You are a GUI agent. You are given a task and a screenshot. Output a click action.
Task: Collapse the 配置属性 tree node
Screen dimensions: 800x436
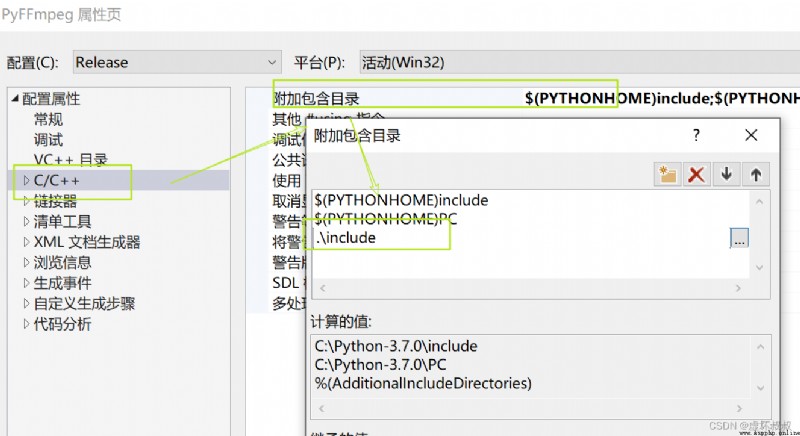point(15,98)
